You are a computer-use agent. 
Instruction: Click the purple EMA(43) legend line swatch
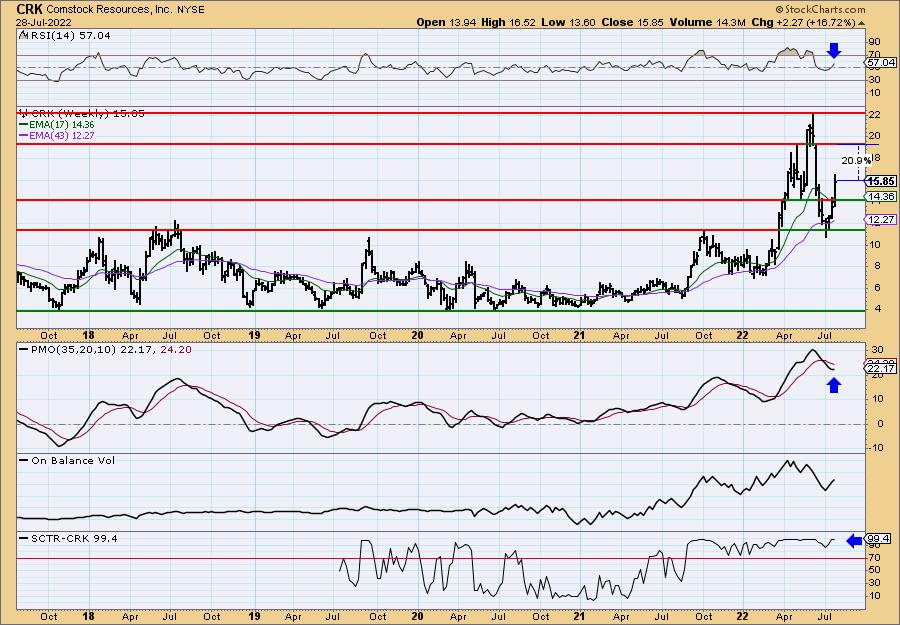(x=25, y=135)
